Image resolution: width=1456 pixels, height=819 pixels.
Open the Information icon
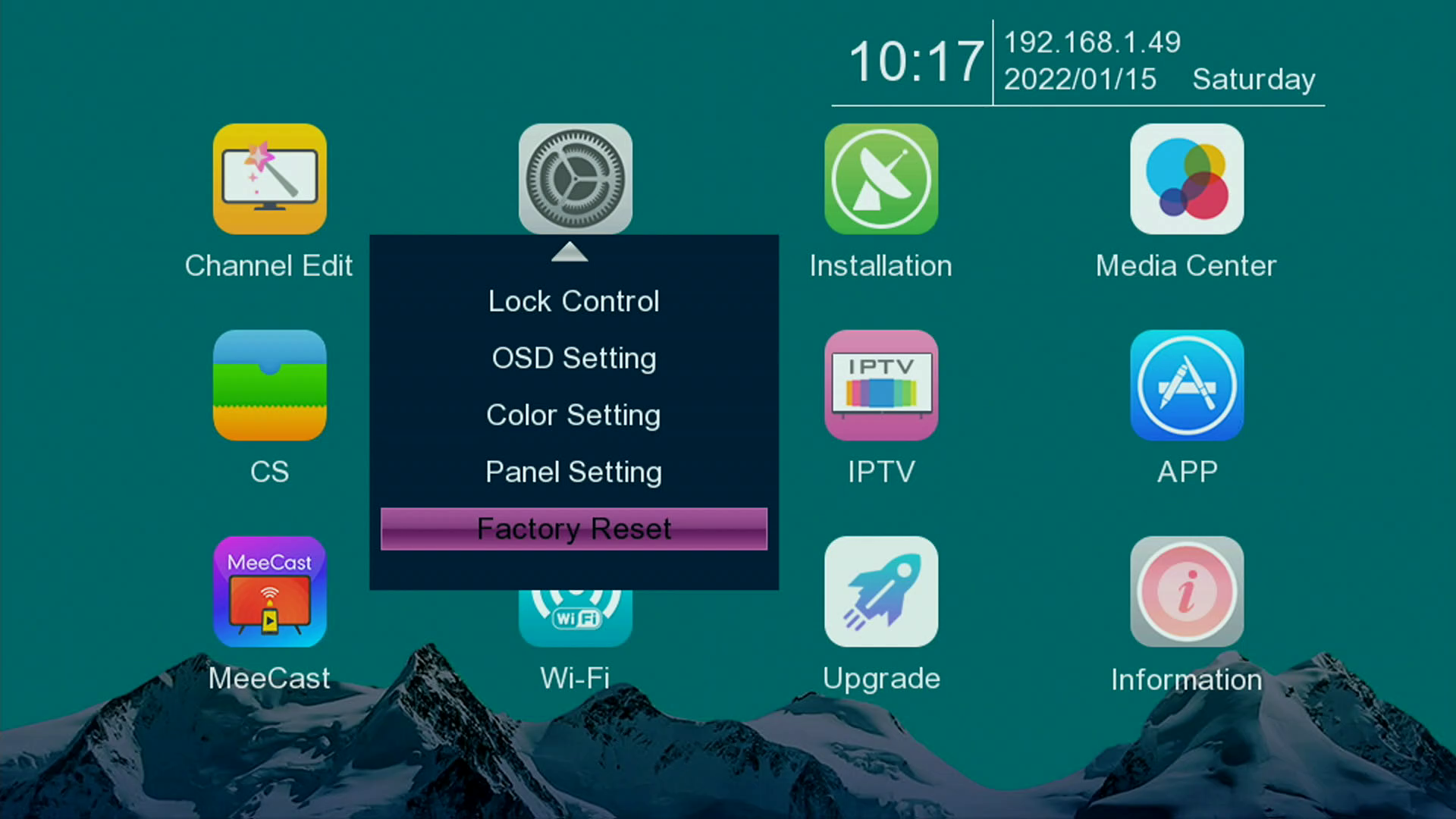pyautogui.click(x=1186, y=591)
